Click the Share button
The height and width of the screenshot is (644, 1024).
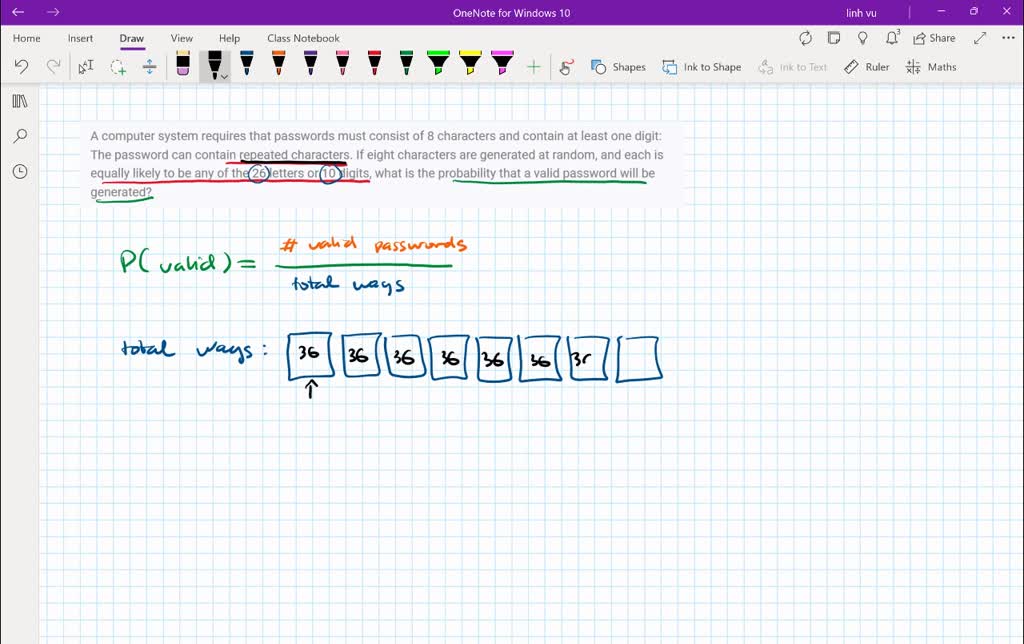[x=934, y=38]
